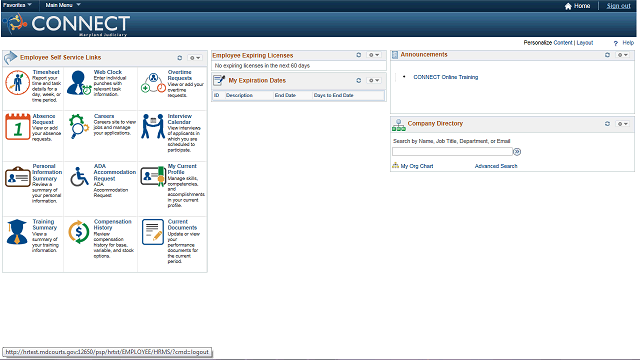Open the Timesheet link text

tap(46, 72)
